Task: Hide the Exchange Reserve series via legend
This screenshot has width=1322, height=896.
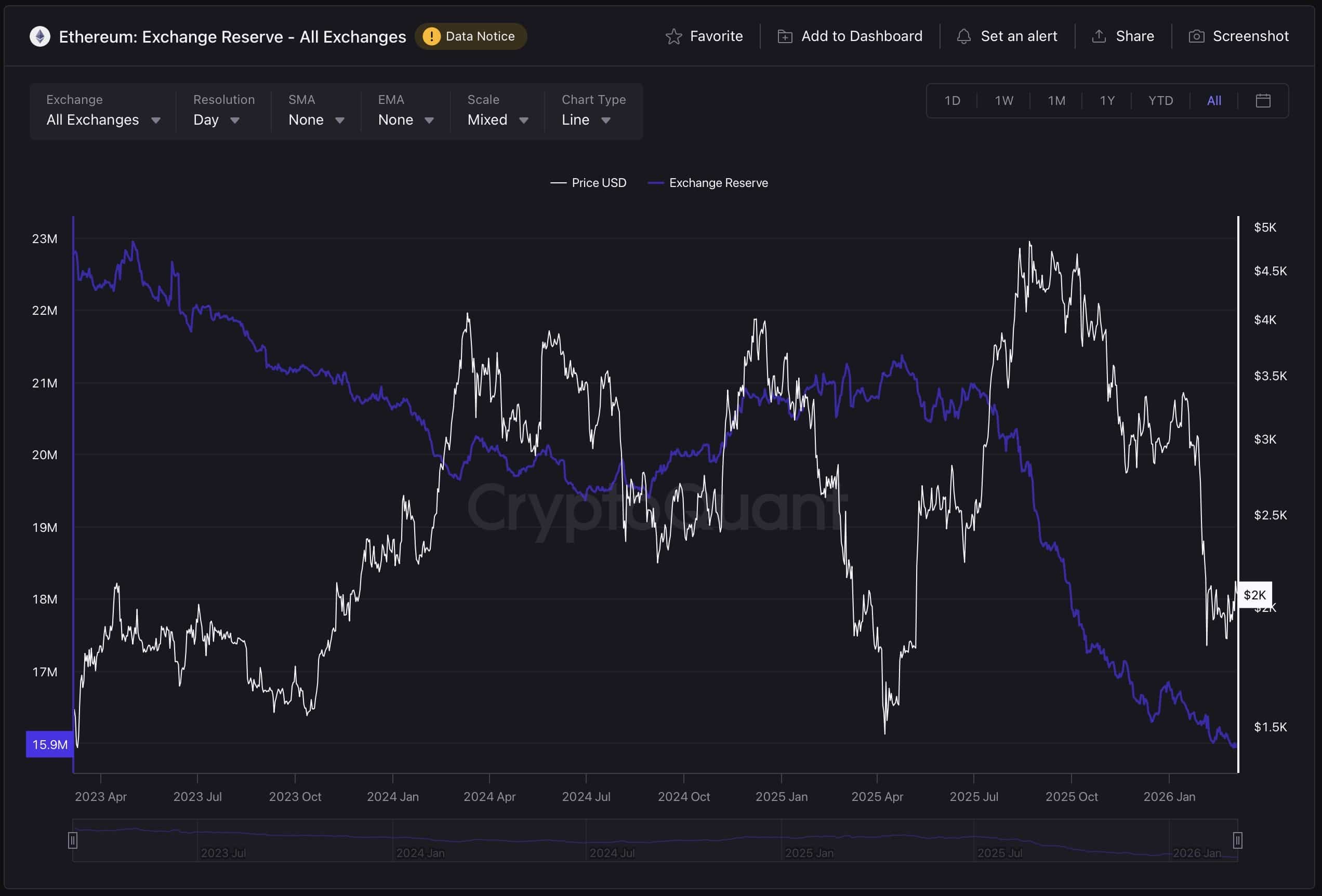Action: point(708,182)
